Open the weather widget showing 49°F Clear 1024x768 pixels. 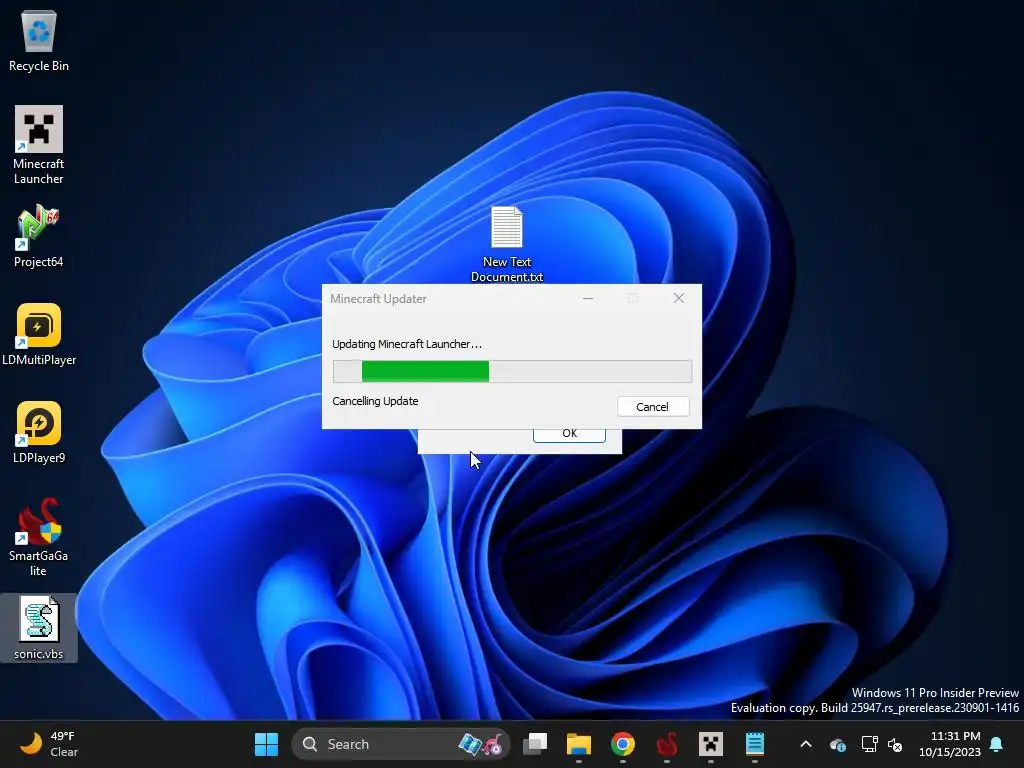point(48,744)
